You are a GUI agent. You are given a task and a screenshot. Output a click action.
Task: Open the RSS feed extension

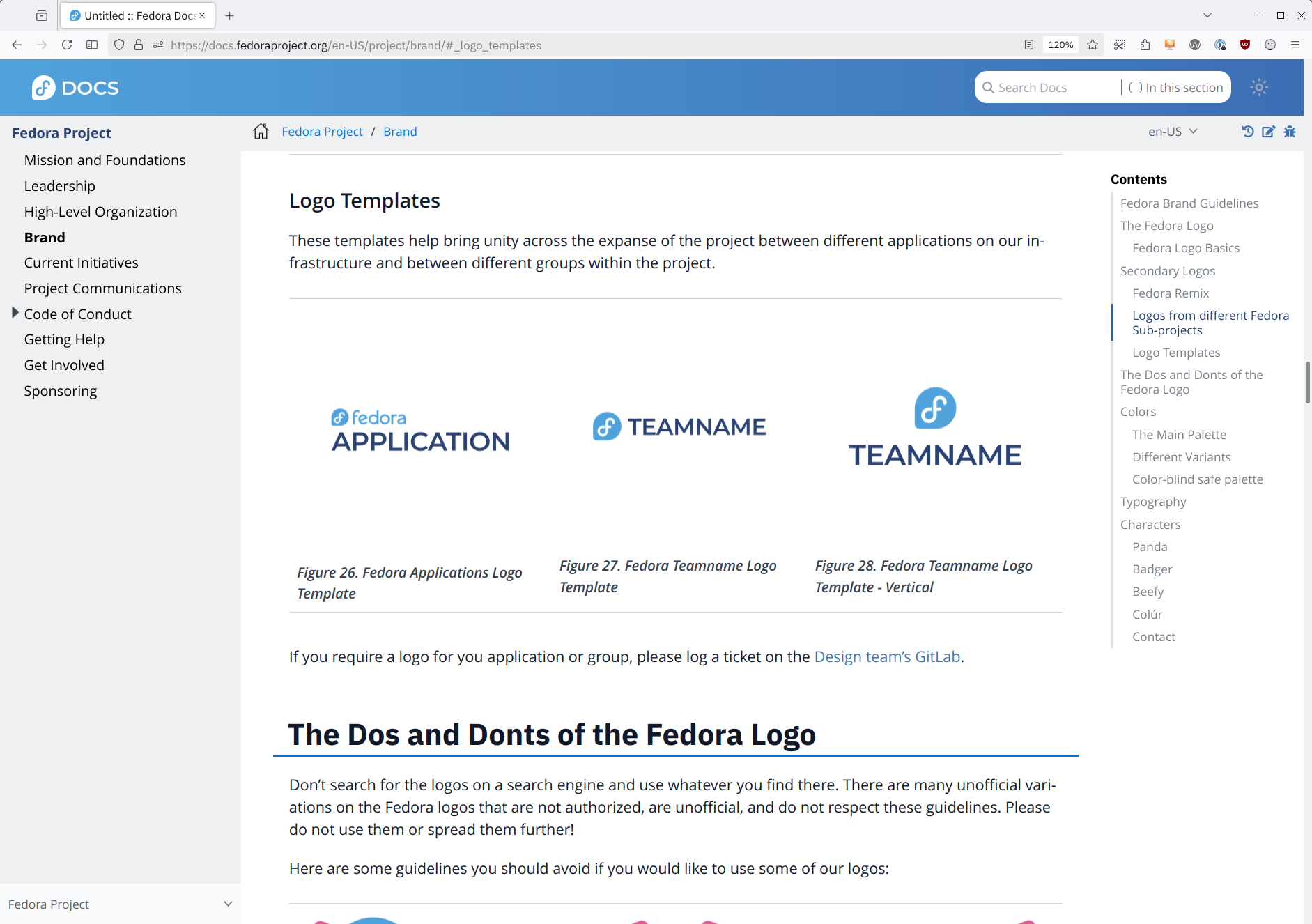point(1170,45)
